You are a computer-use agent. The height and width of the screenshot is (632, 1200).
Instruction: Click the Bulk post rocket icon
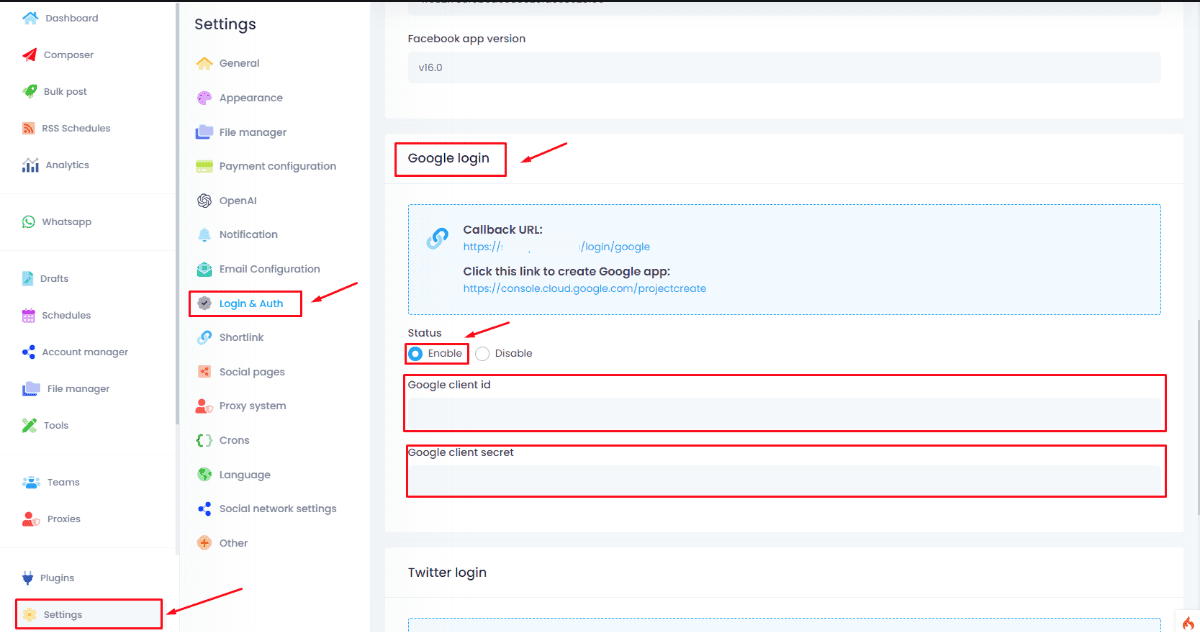click(29, 91)
